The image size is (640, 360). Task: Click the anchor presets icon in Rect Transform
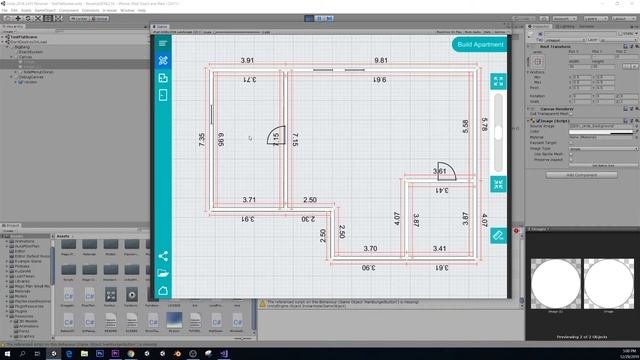[x=538, y=62]
